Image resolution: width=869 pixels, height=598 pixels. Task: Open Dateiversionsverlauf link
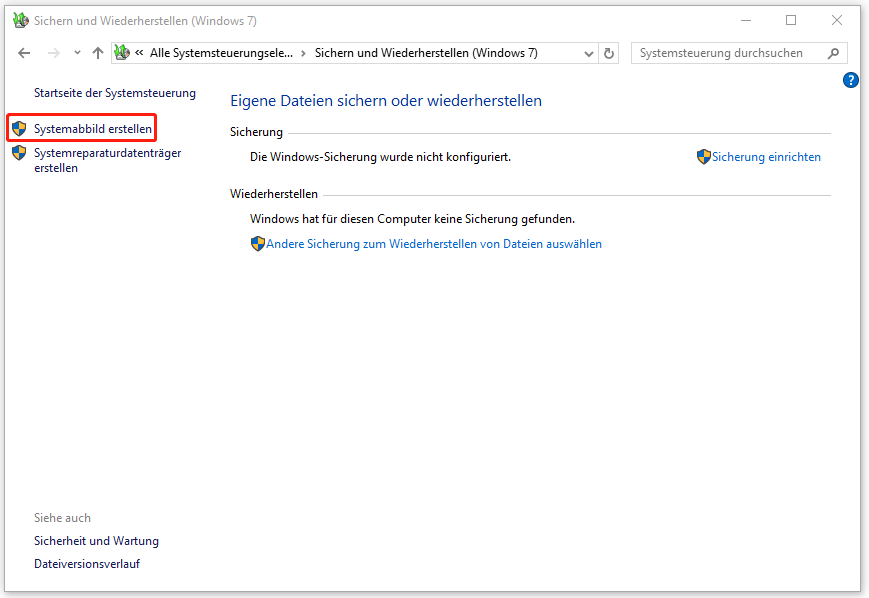point(87,564)
